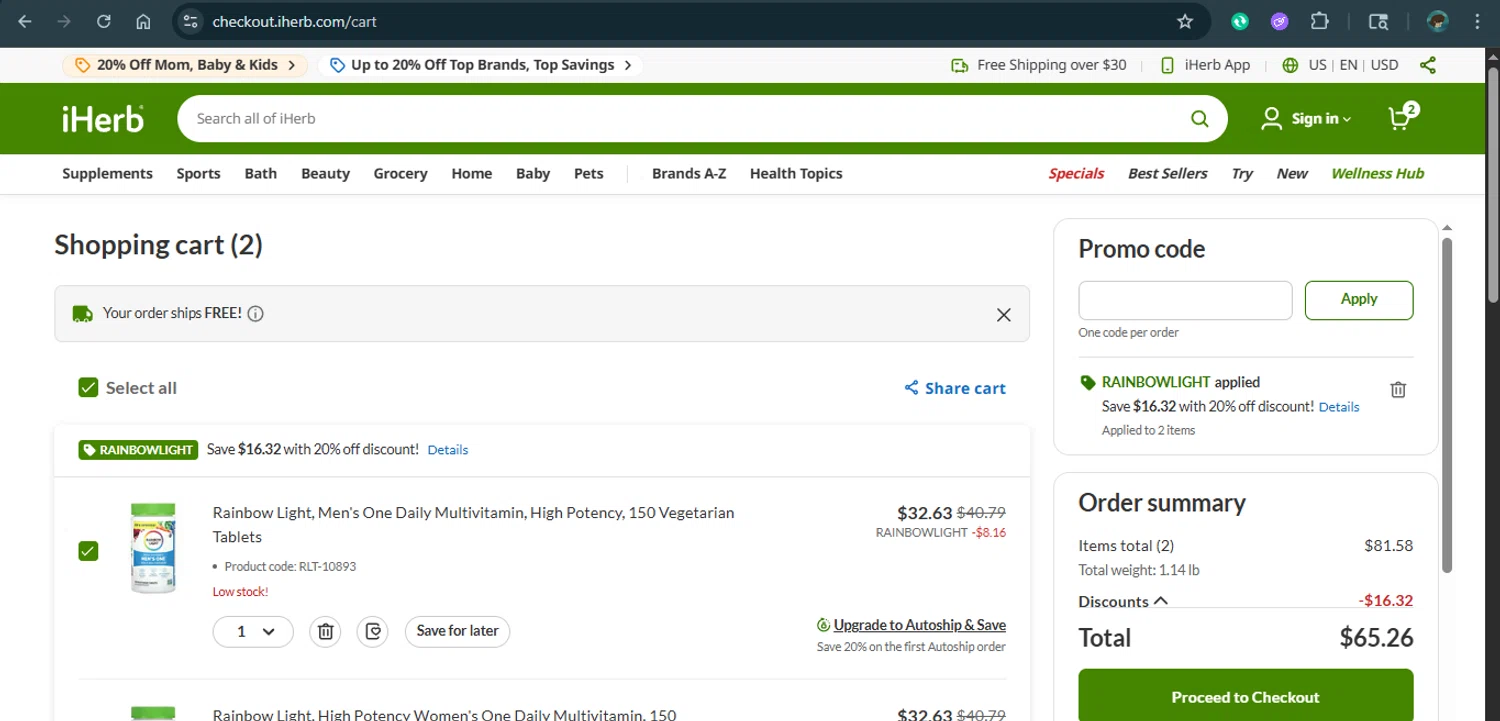Remove the RAINBOWLIGHT promo with trash icon
This screenshot has height=721, width=1500.
tap(1398, 390)
